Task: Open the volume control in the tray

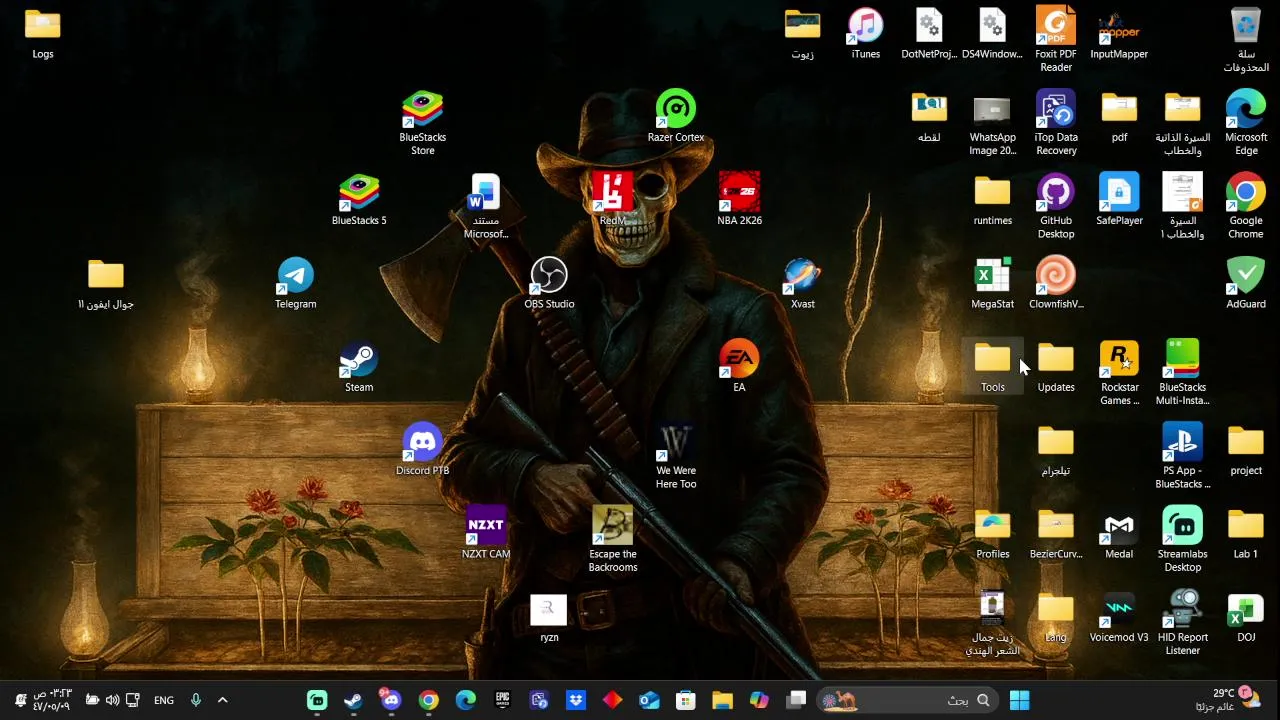Action: pos(112,700)
